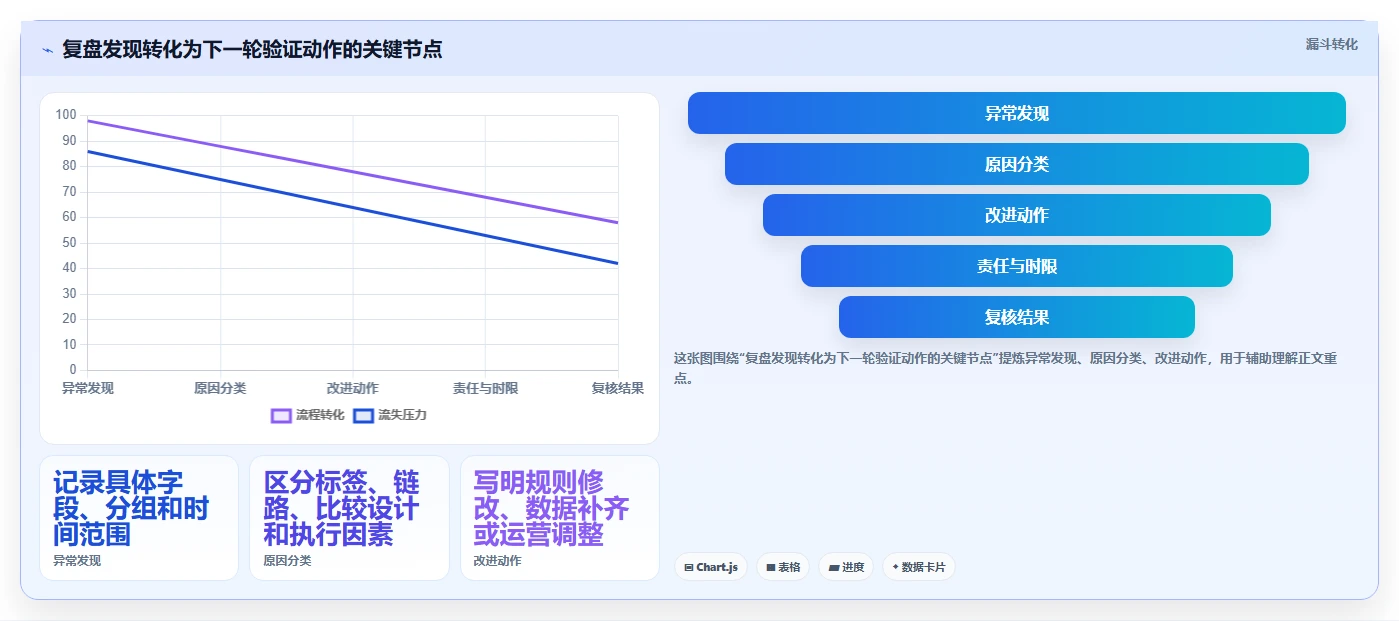Click the 漏斗转化 tag in header
The height and width of the screenshot is (621, 1399).
(1331, 44)
